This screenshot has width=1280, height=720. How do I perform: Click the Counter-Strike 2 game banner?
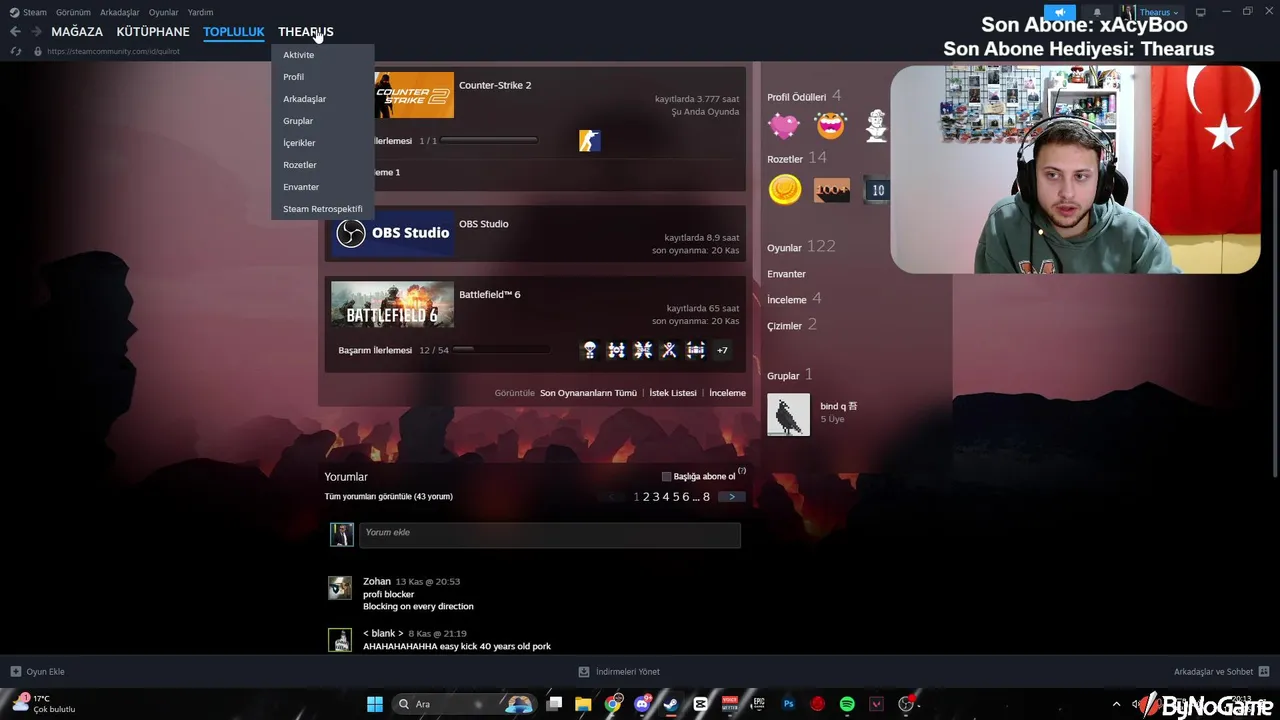pyautogui.click(x=414, y=95)
